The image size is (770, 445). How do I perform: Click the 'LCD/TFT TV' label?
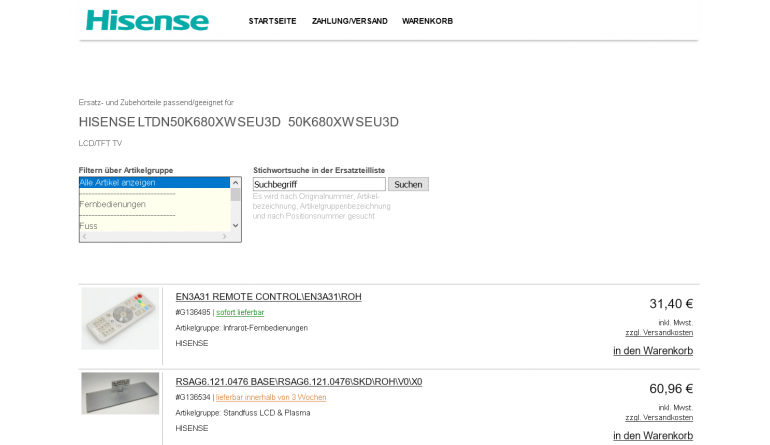(x=100, y=143)
